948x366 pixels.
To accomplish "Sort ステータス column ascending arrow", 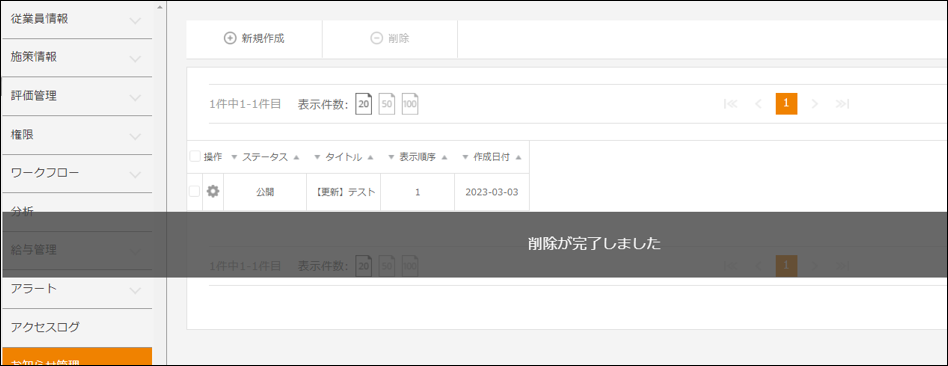I will 296,157.
